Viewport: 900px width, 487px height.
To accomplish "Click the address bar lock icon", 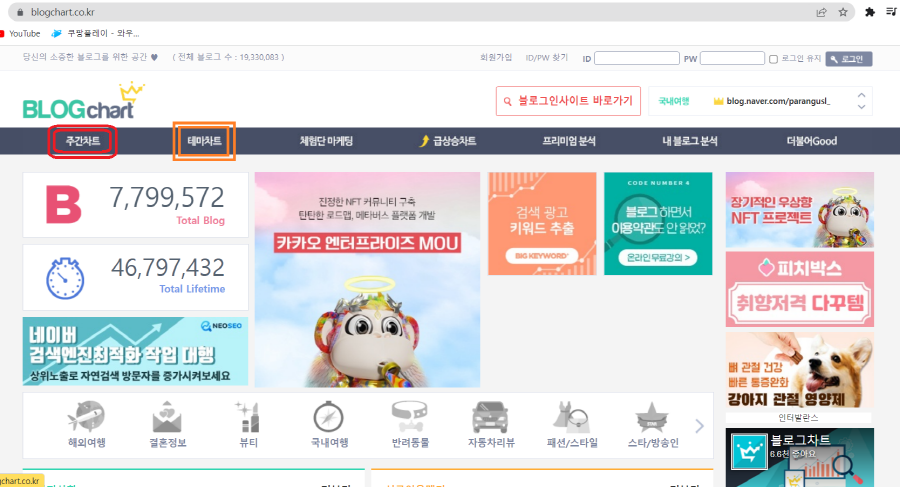I will [x=20, y=12].
